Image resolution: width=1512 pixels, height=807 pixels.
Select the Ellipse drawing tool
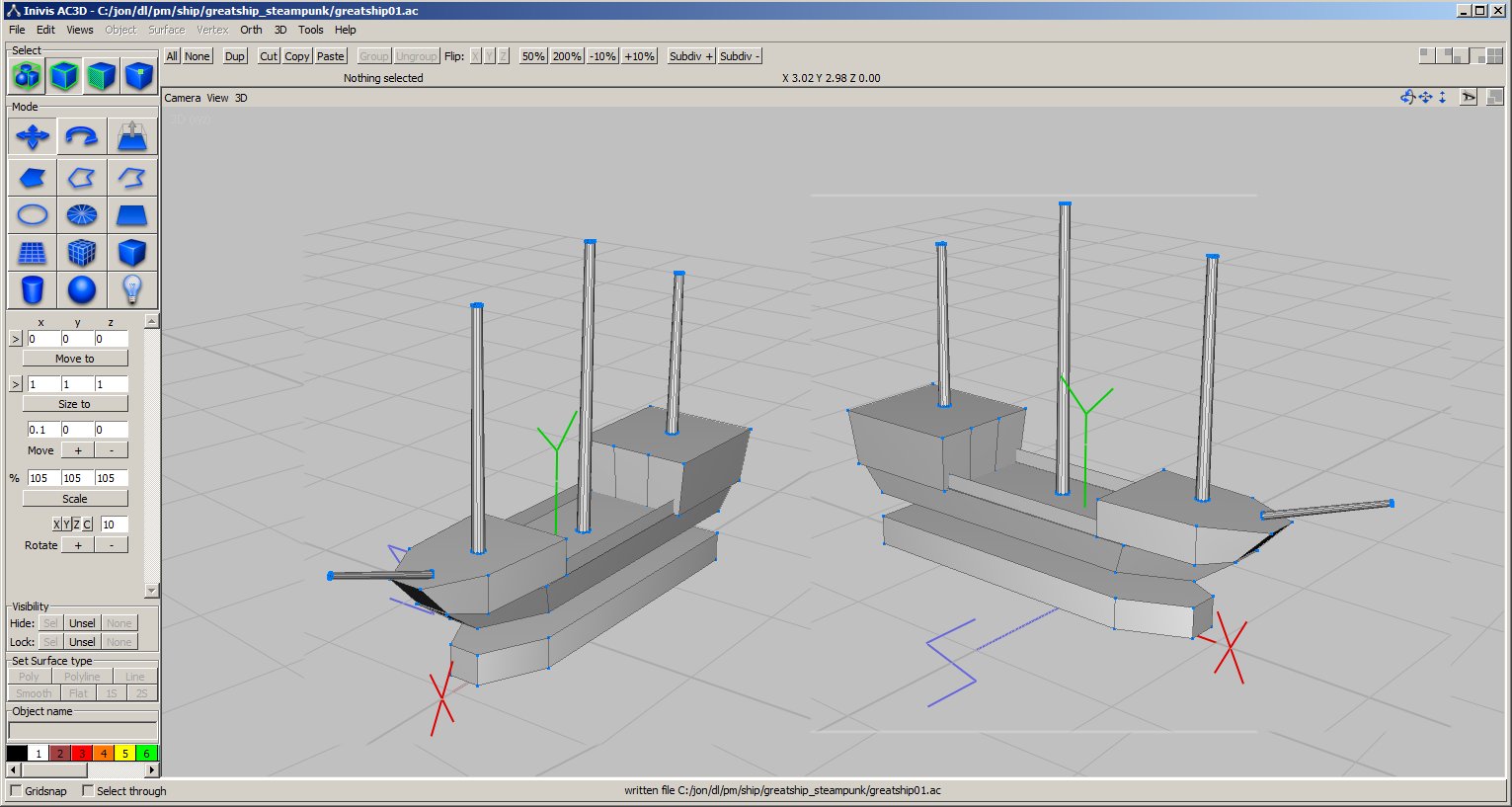[x=33, y=214]
